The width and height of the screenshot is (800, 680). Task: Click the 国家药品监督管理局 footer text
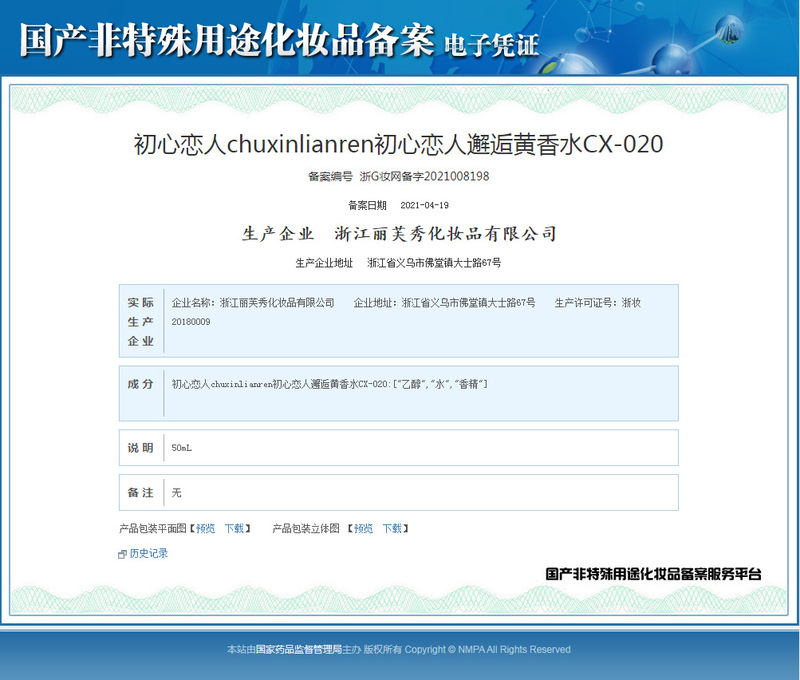click(298, 649)
